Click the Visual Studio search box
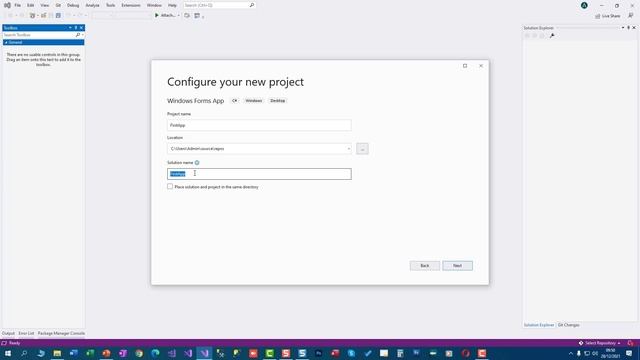Viewport: 640px width, 360px height. tap(219, 5)
